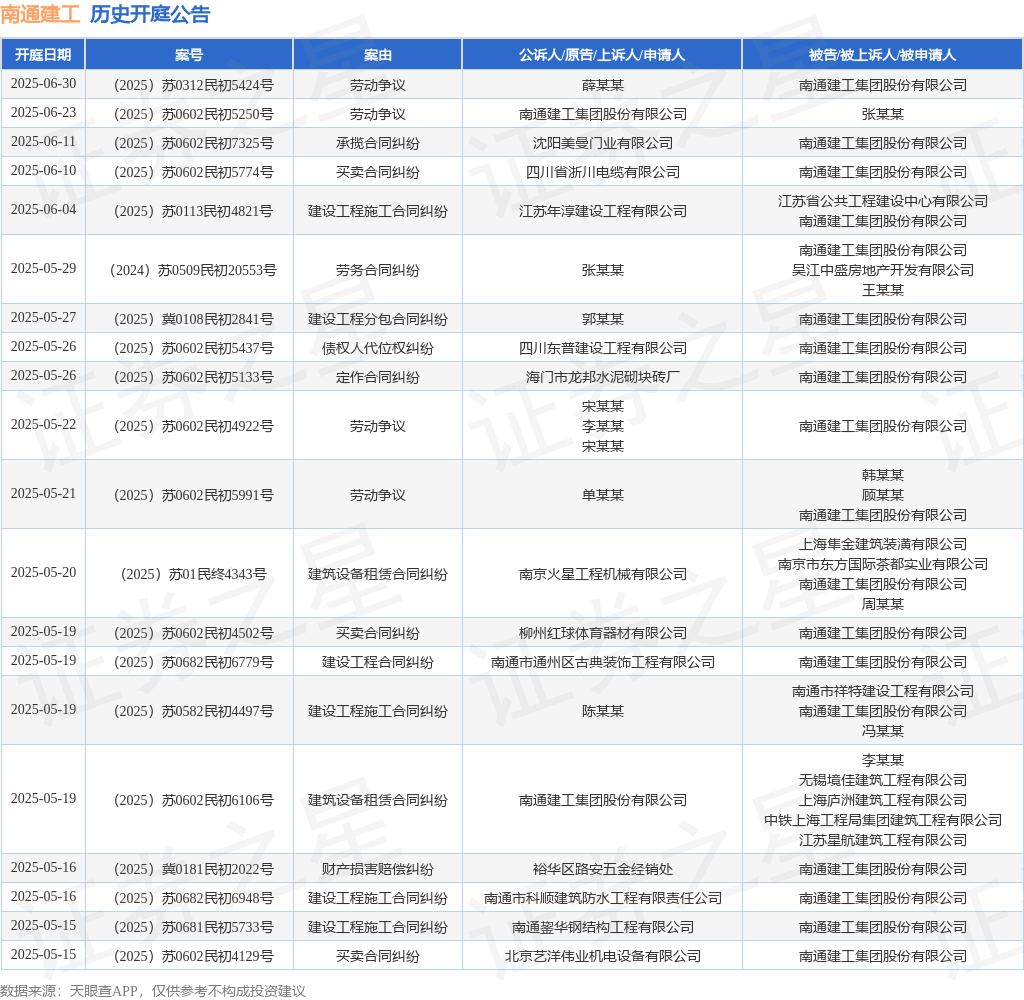Click plaintiff 沈阳美曼门业有限公司
Screen dimensions: 1024x1000
(x=602, y=143)
